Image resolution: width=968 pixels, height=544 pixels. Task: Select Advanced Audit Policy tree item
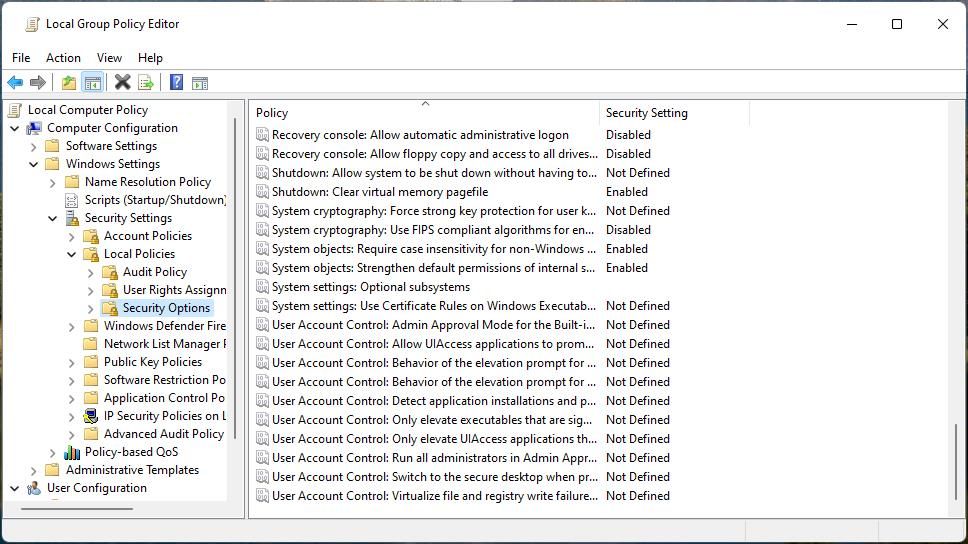click(164, 433)
